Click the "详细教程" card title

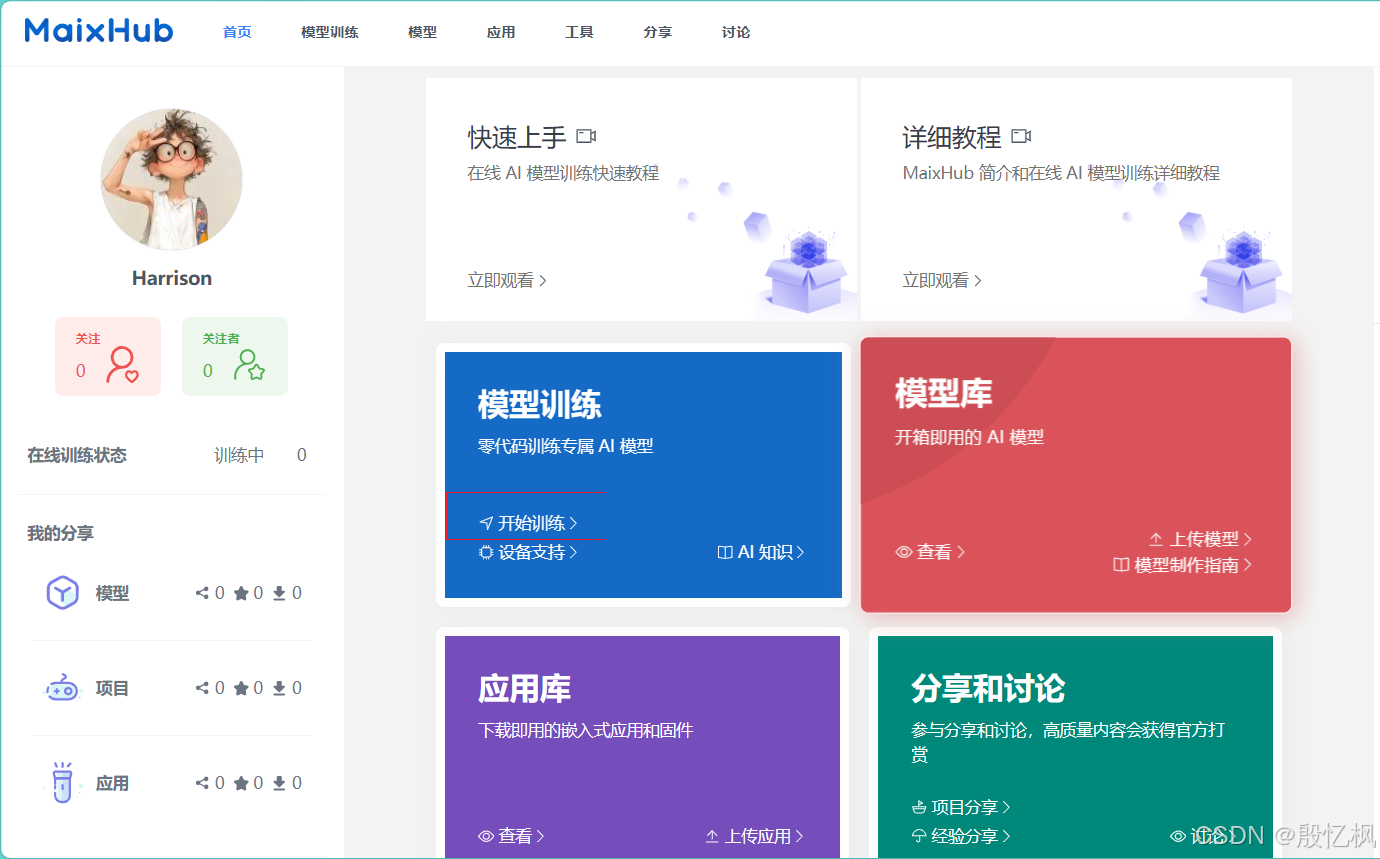pos(952,136)
